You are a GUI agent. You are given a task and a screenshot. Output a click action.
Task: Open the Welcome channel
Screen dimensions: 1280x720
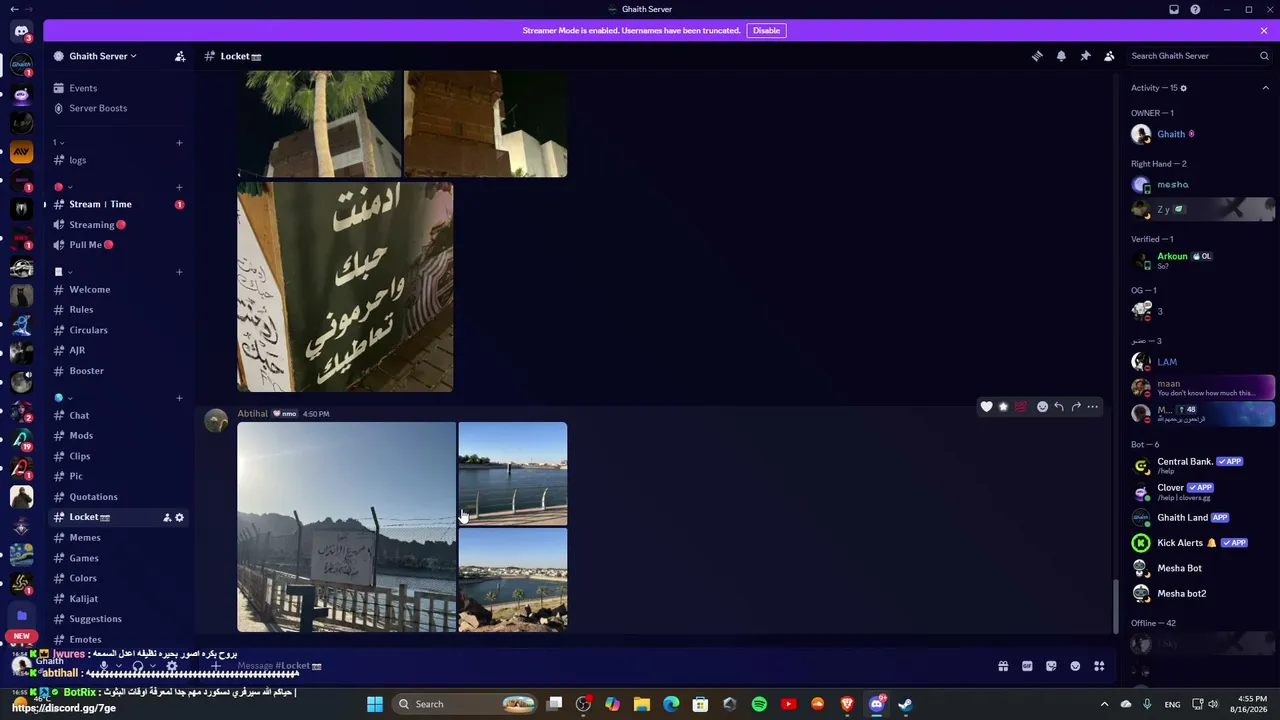coord(90,289)
